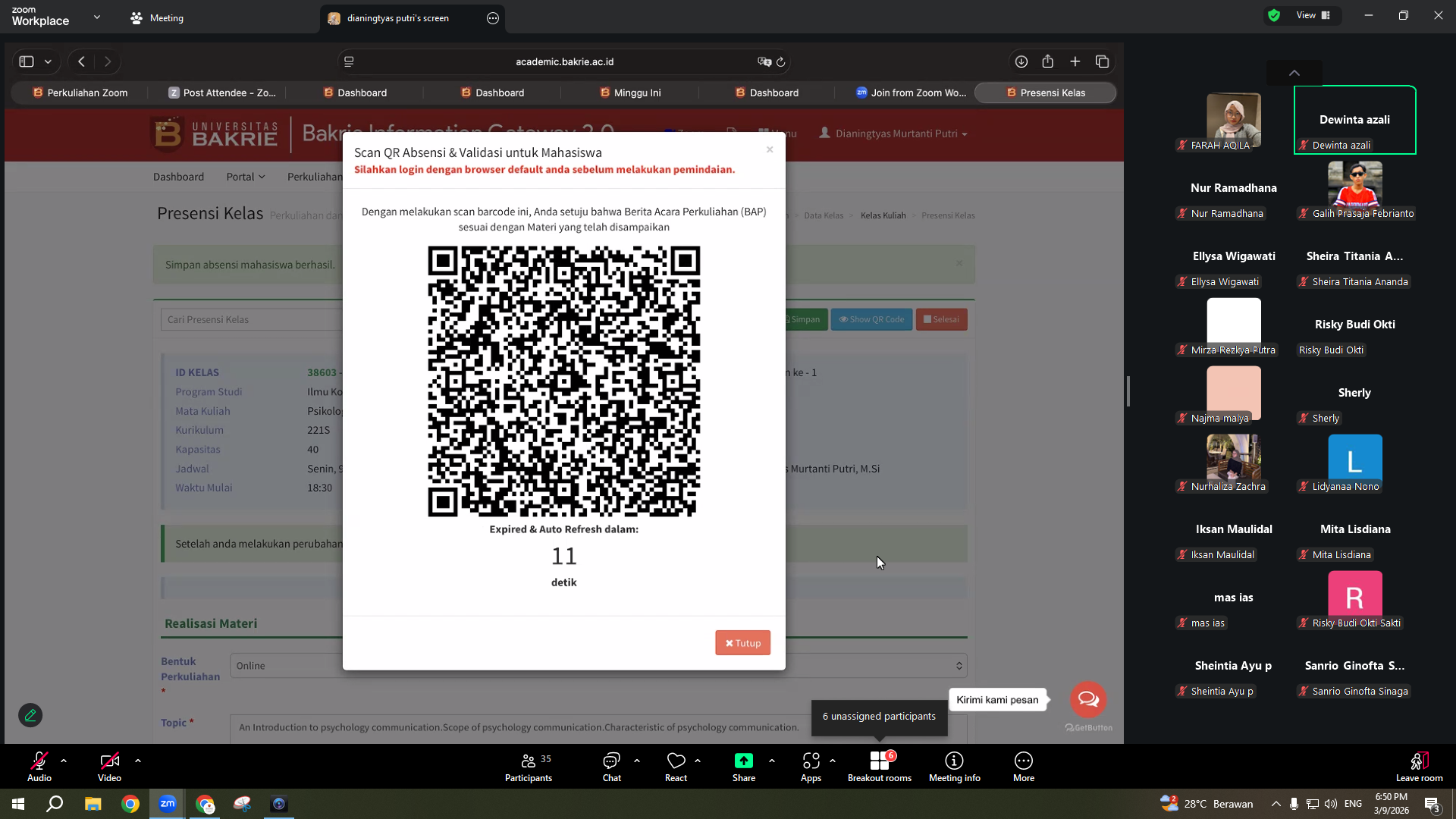Open the Participants panel
This screenshot has height=819, width=1456.
(529, 767)
